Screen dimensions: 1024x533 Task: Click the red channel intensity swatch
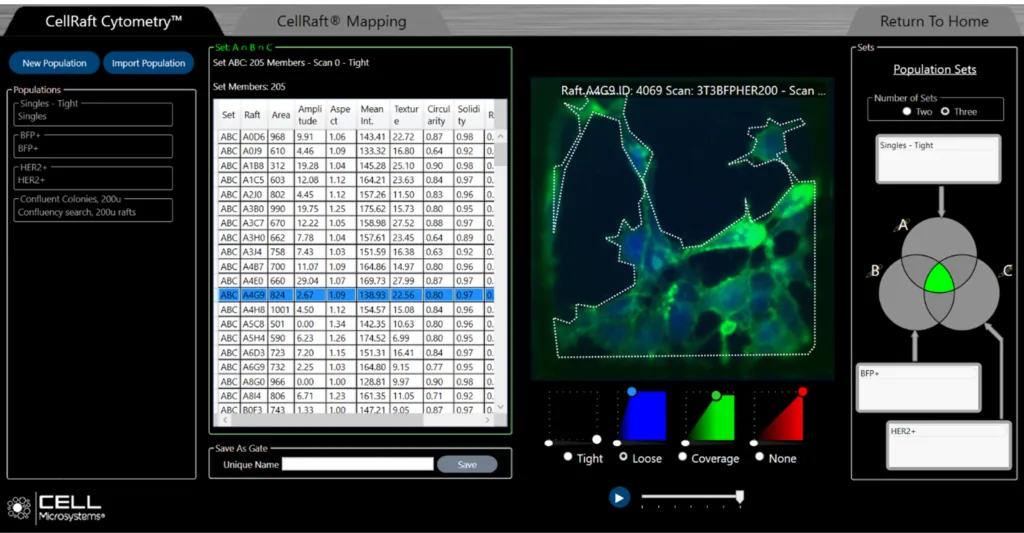click(780, 416)
